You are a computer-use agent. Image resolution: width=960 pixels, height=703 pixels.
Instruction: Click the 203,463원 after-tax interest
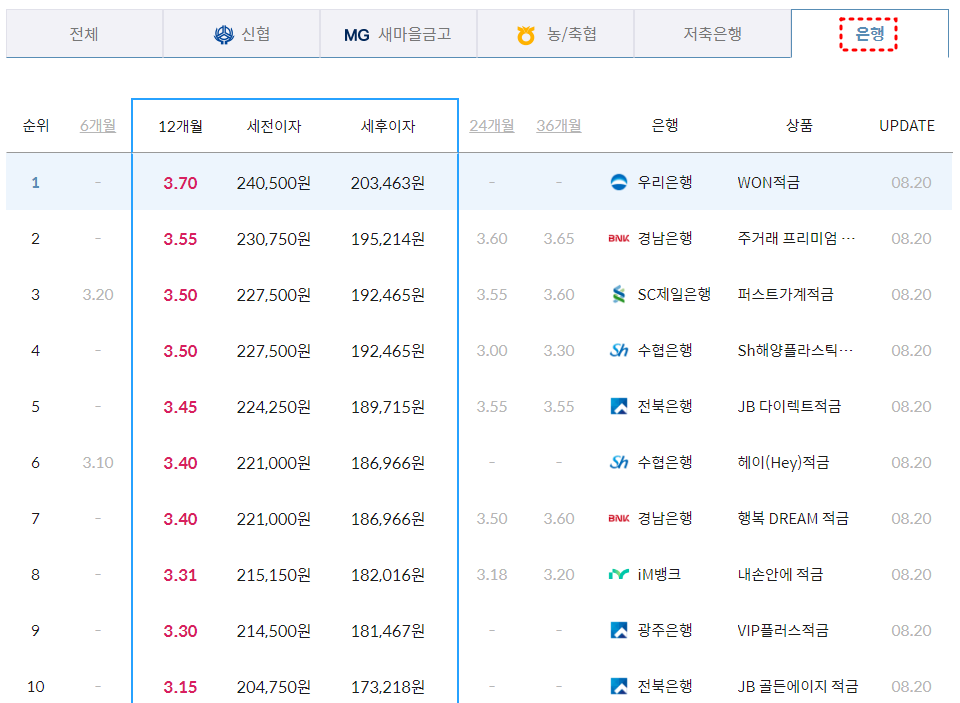coord(388,183)
